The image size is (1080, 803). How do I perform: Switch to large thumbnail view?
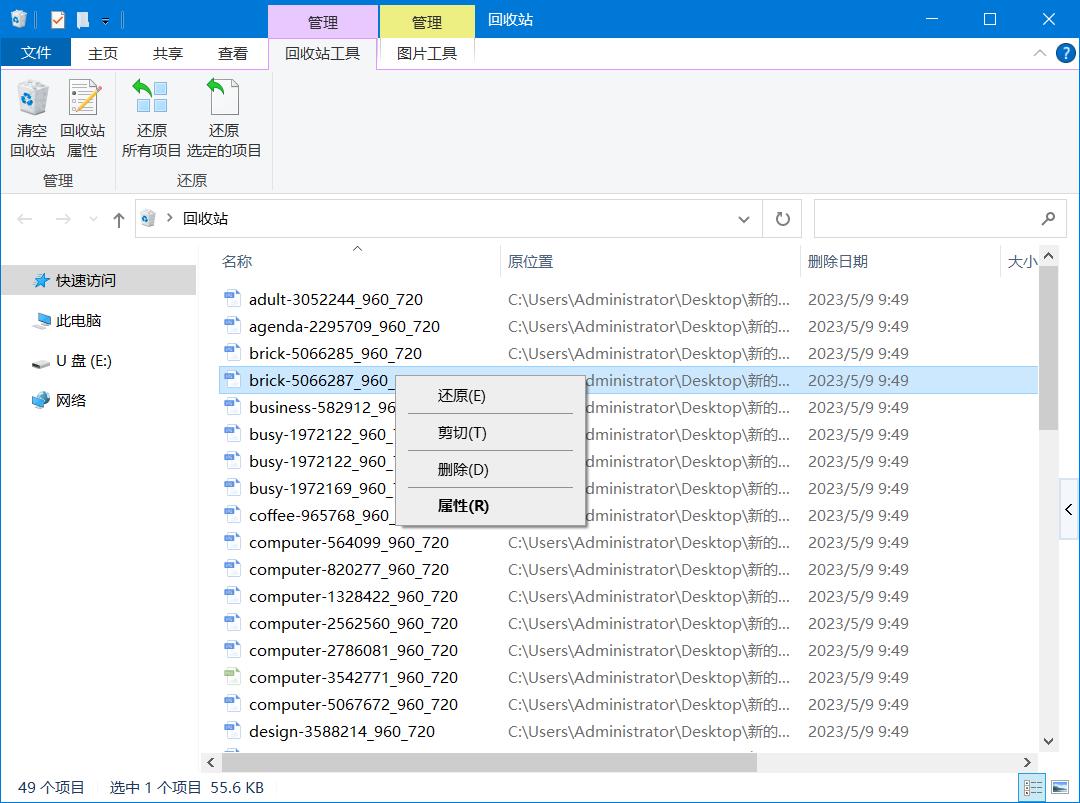pos(1057,788)
